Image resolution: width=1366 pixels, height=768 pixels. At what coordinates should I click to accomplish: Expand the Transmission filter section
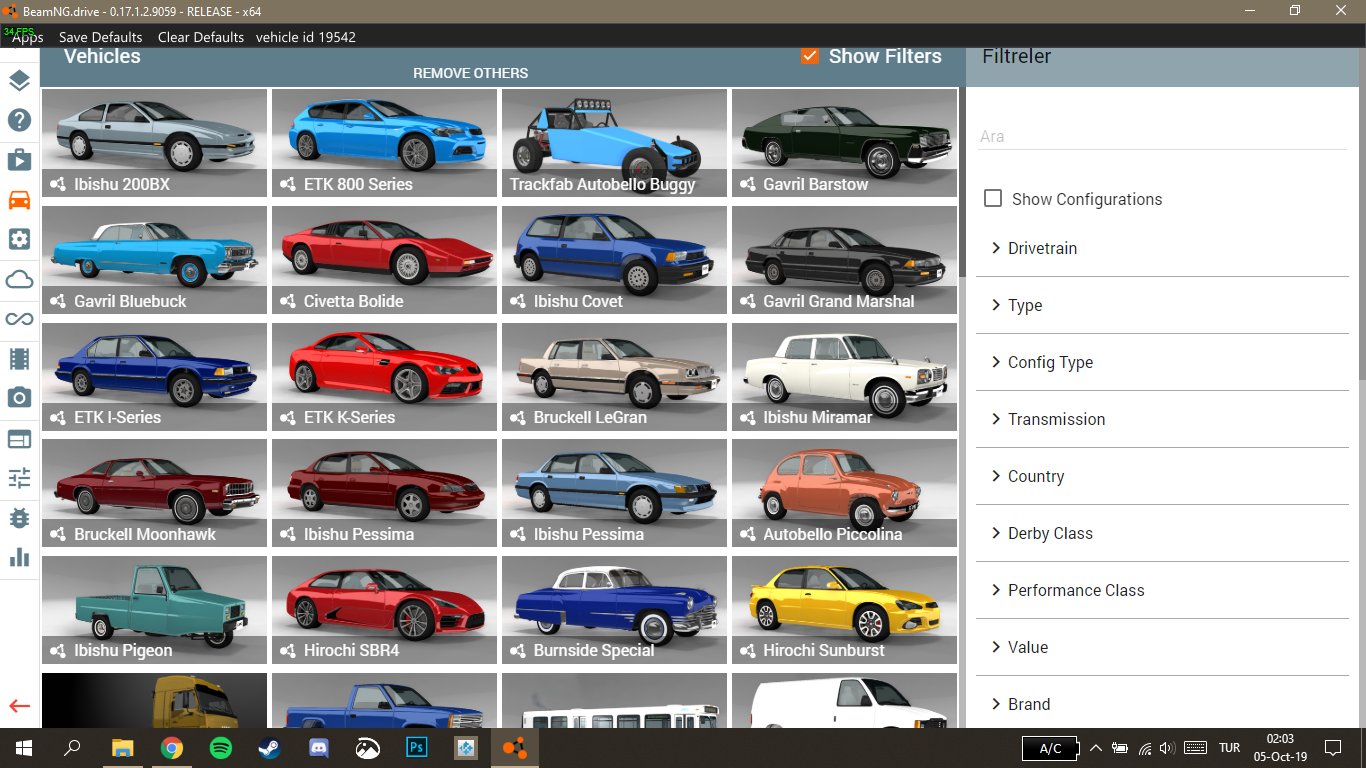pos(1056,419)
